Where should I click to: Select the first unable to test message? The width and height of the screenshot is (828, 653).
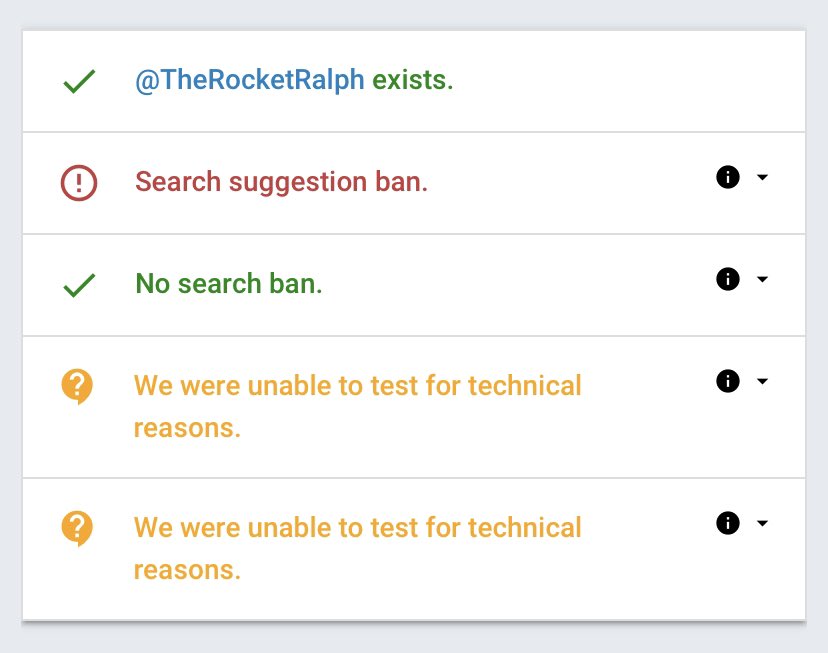(x=357, y=406)
